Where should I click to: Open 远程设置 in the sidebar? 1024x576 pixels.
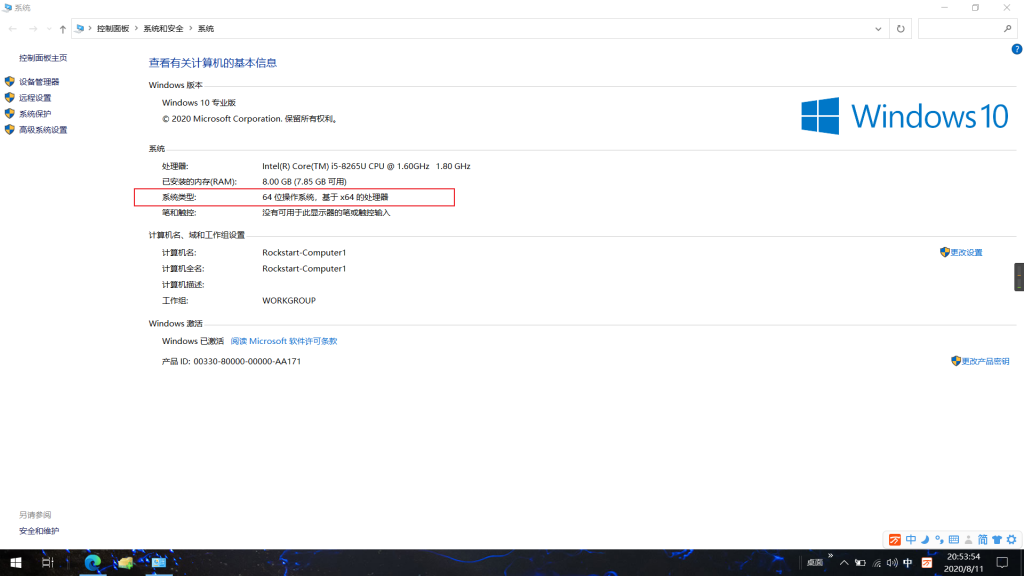click(35, 98)
